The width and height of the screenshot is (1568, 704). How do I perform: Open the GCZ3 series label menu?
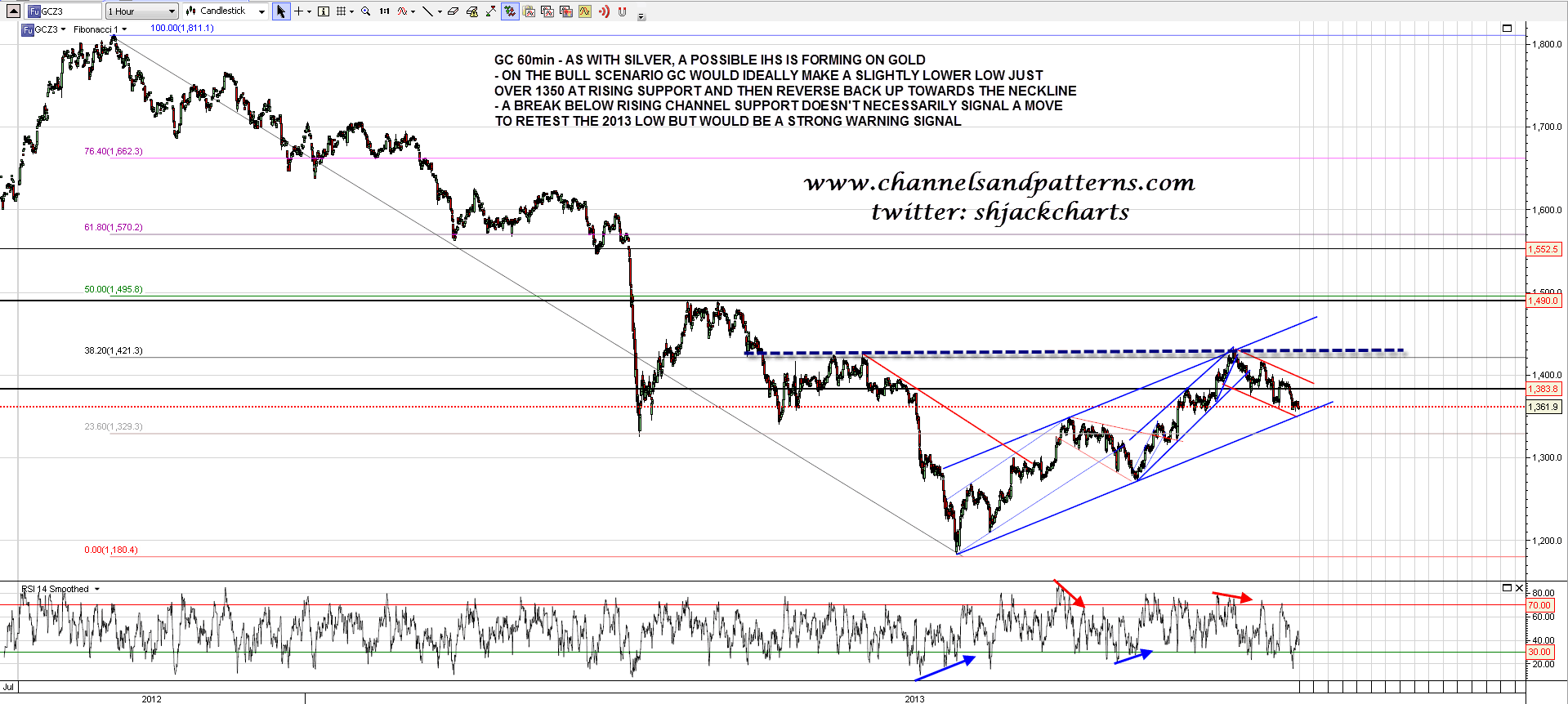click(x=63, y=29)
